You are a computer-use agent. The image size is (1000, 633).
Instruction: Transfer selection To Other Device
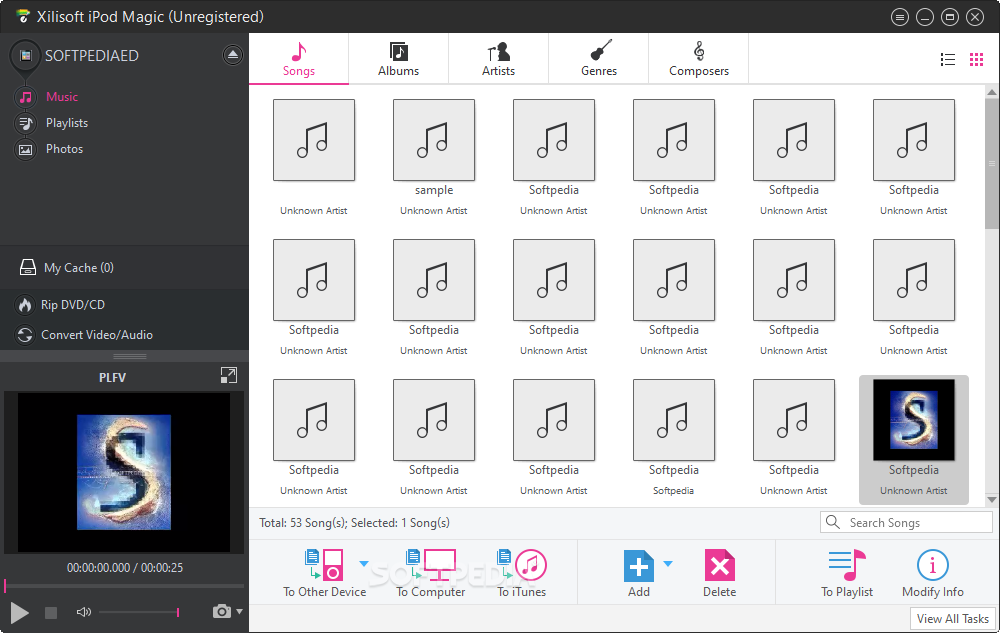(325, 573)
